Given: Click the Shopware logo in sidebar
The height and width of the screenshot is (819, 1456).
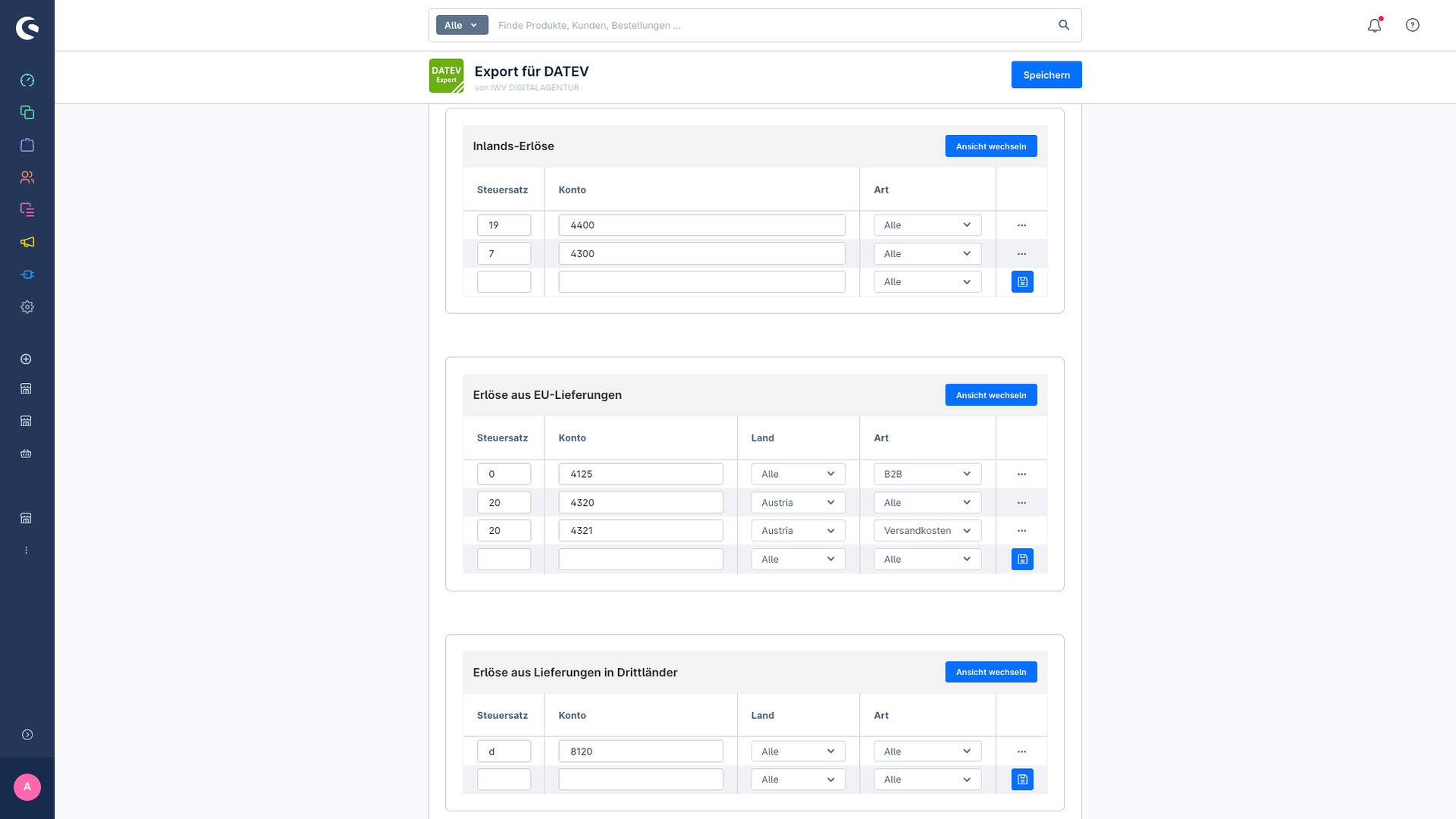Looking at the screenshot, I should (27, 29).
